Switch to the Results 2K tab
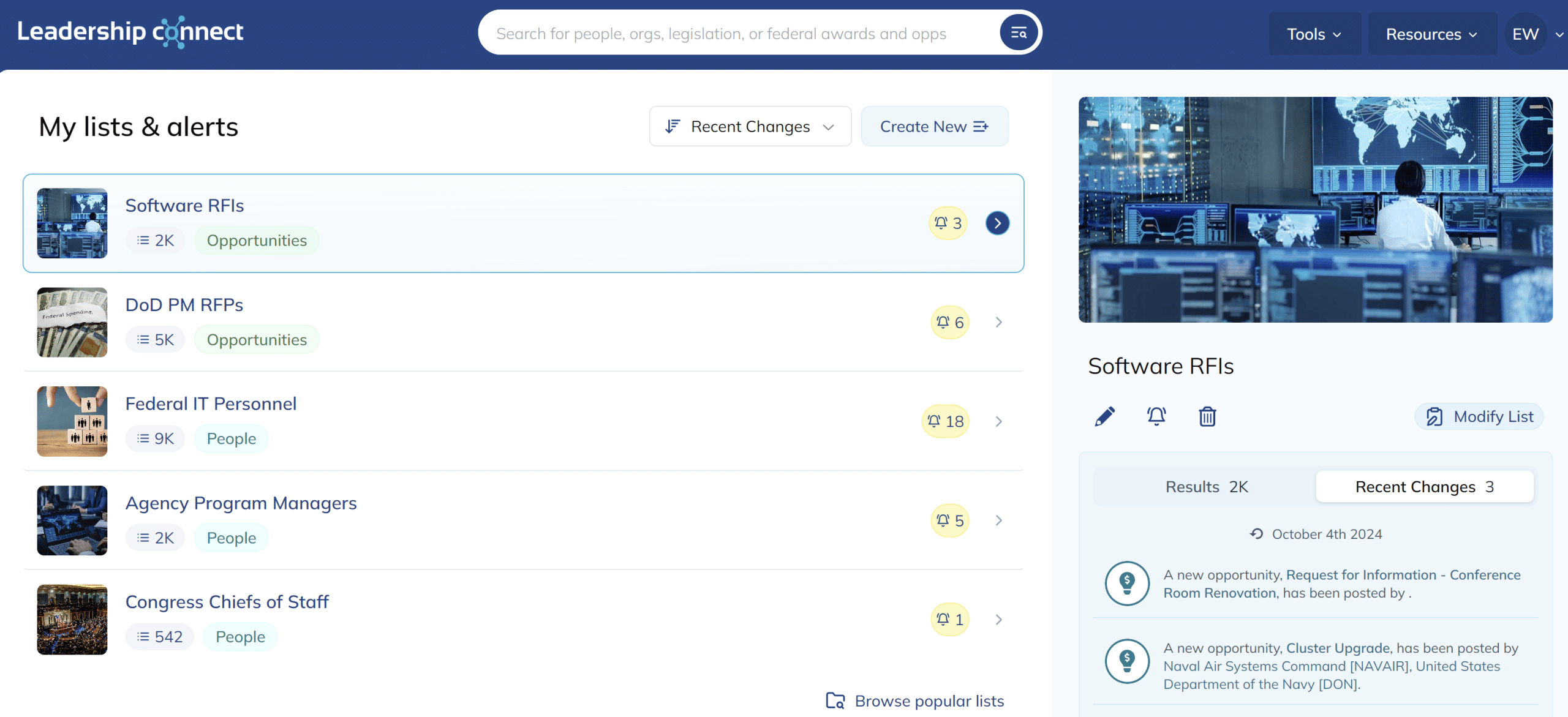Viewport: 1568px width, 717px height. [1206, 487]
